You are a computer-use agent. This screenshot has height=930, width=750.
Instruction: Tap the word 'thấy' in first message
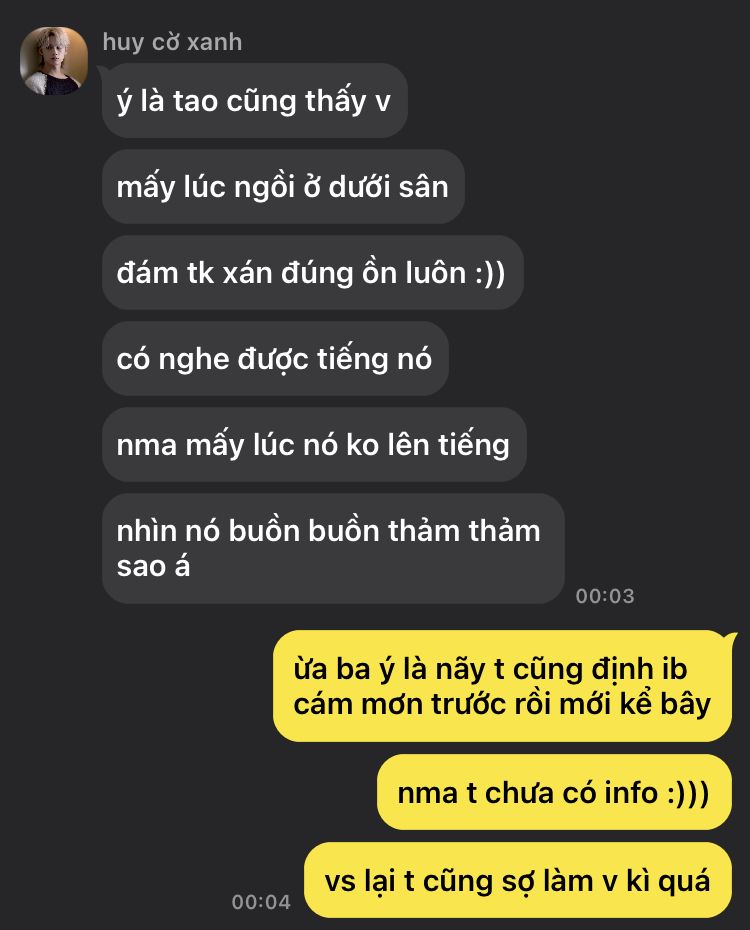click(x=336, y=101)
